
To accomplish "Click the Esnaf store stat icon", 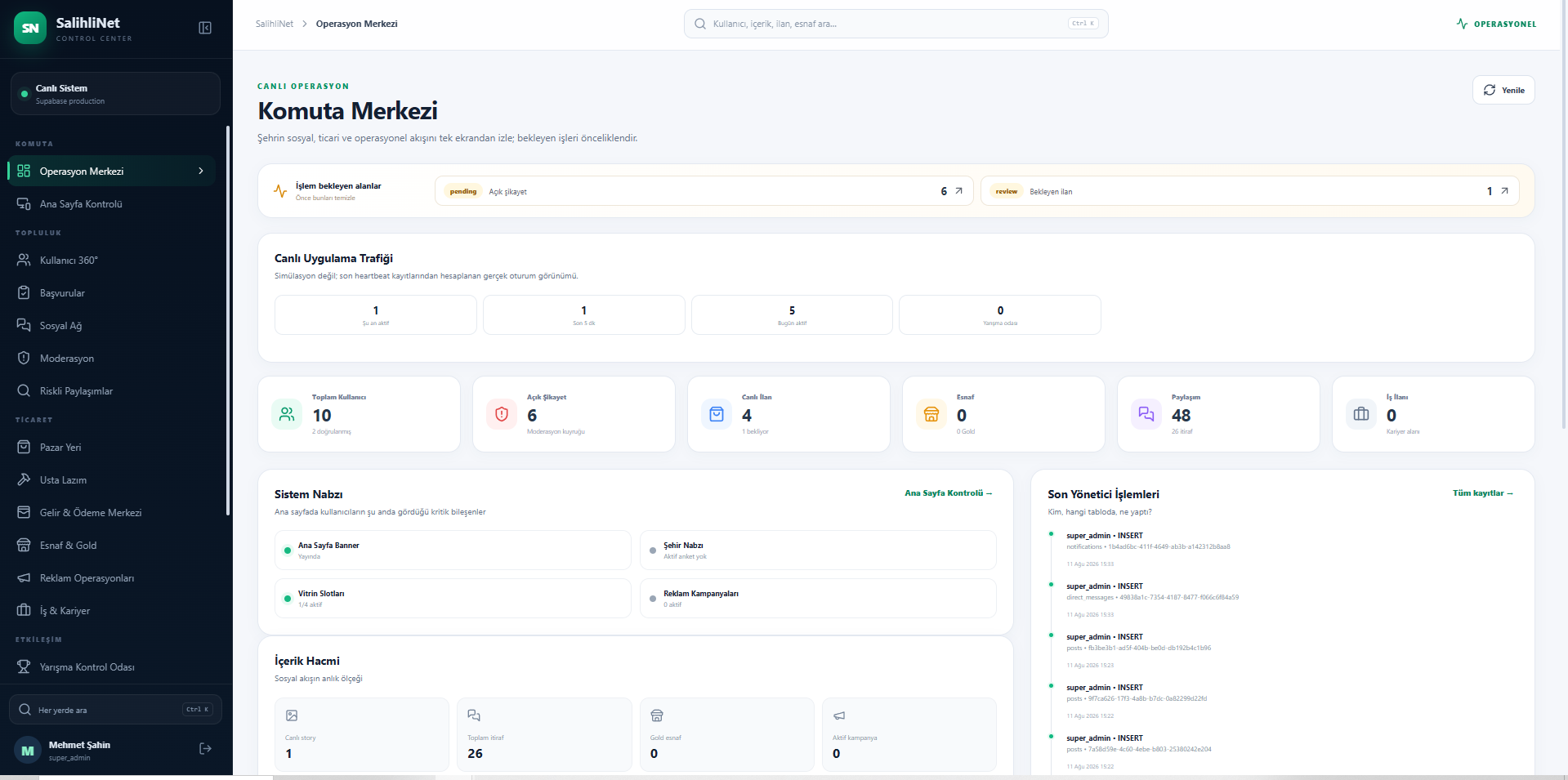I will point(931,414).
